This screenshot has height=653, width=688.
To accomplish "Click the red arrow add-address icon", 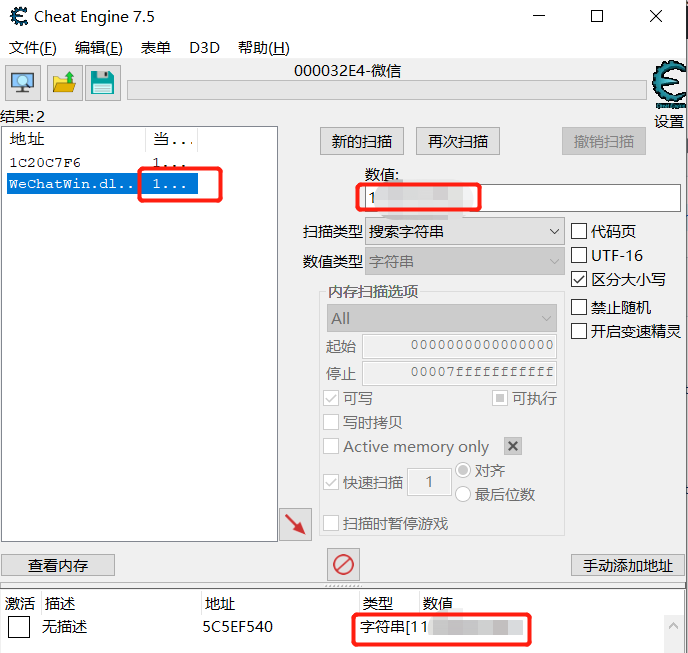I will 295,524.
